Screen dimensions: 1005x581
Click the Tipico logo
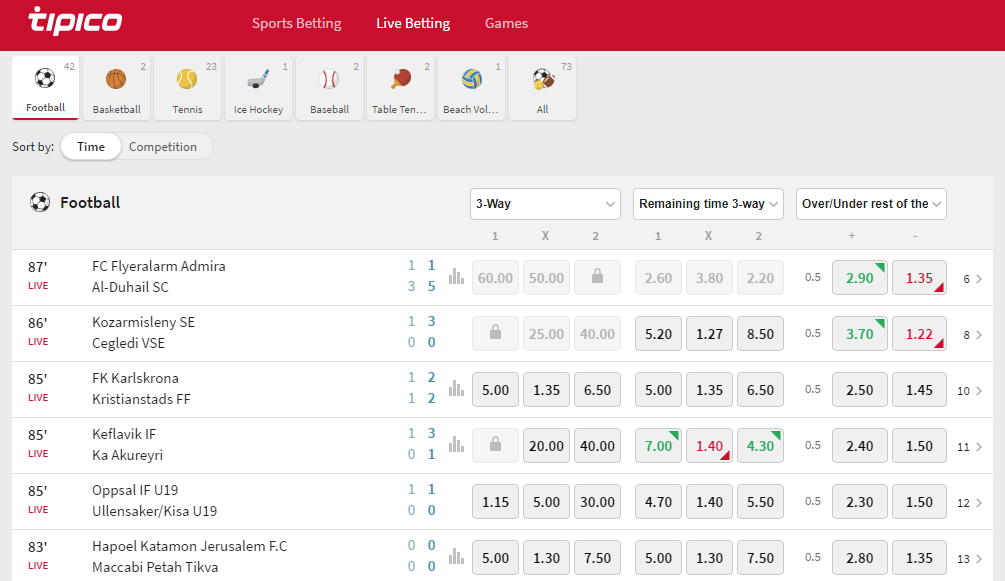tap(75, 21)
